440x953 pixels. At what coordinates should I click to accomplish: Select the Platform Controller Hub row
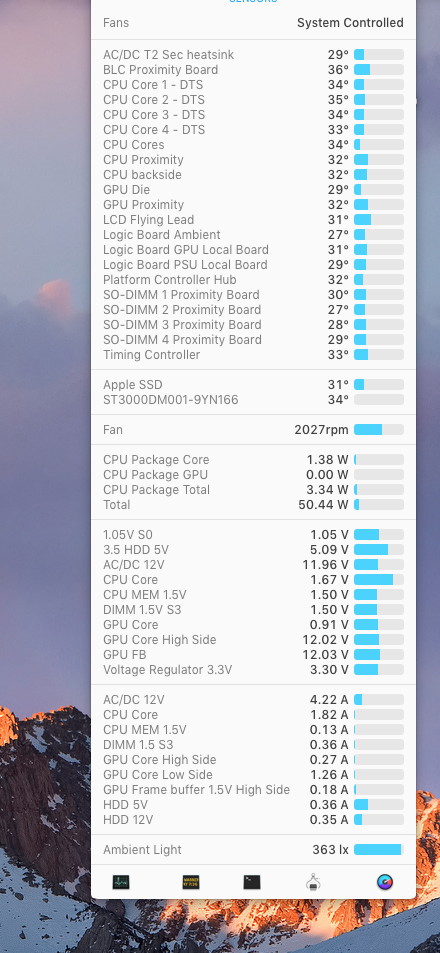(x=253, y=280)
